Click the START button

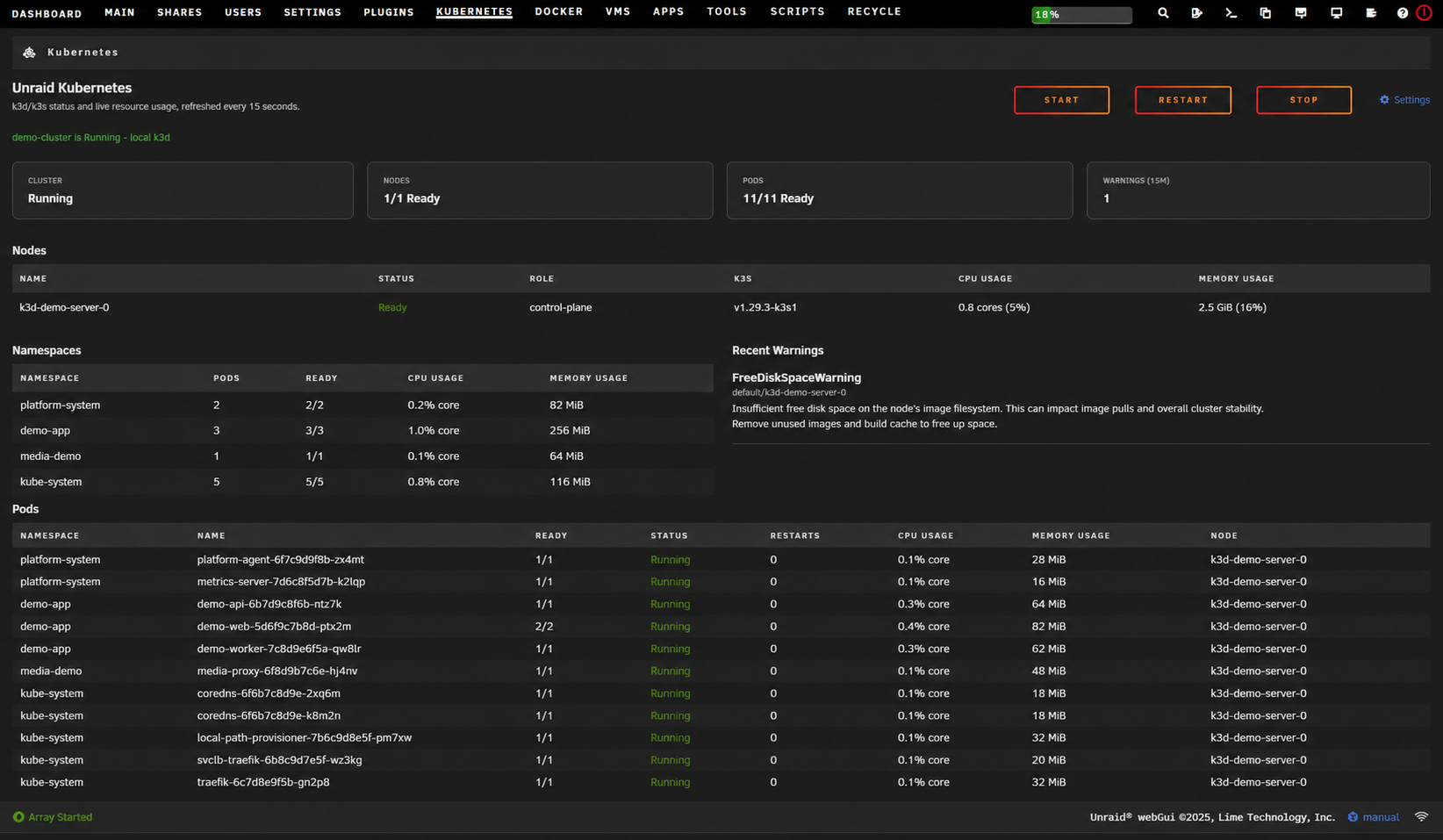(x=1061, y=100)
